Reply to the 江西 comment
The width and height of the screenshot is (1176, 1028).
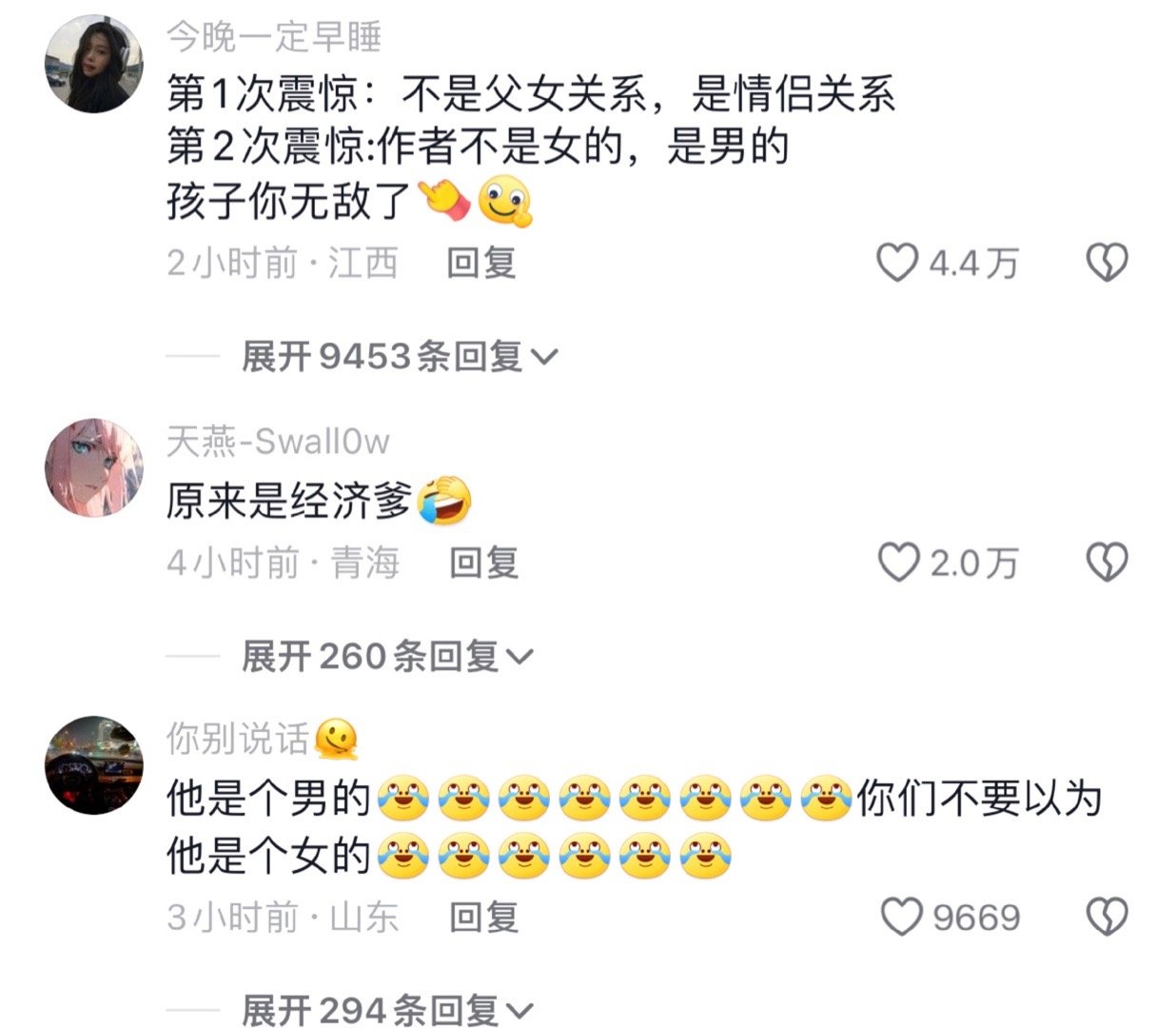tap(481, 263)
